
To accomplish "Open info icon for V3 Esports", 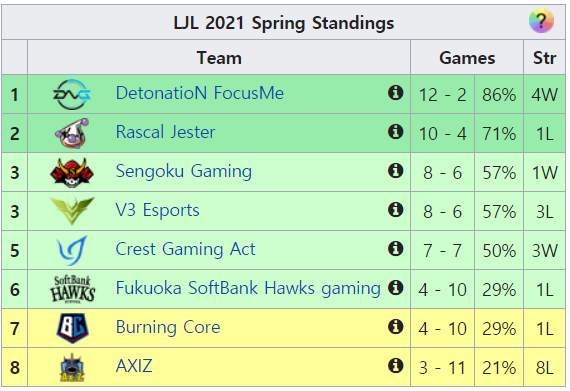I will click(x=396, y=210).
